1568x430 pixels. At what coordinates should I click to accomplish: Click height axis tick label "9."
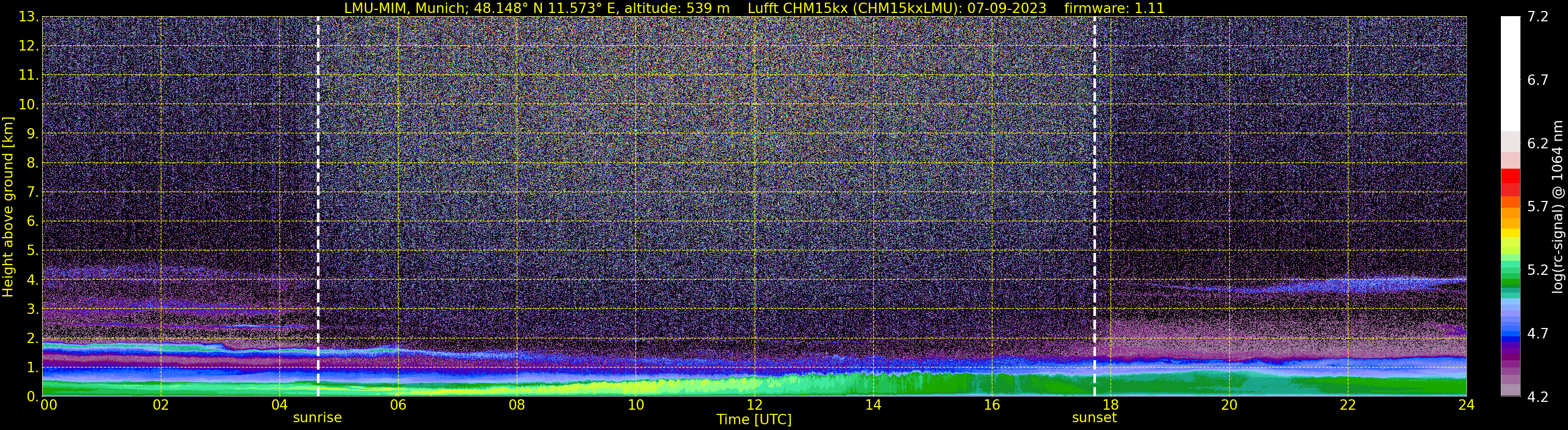tap(33, 134)
